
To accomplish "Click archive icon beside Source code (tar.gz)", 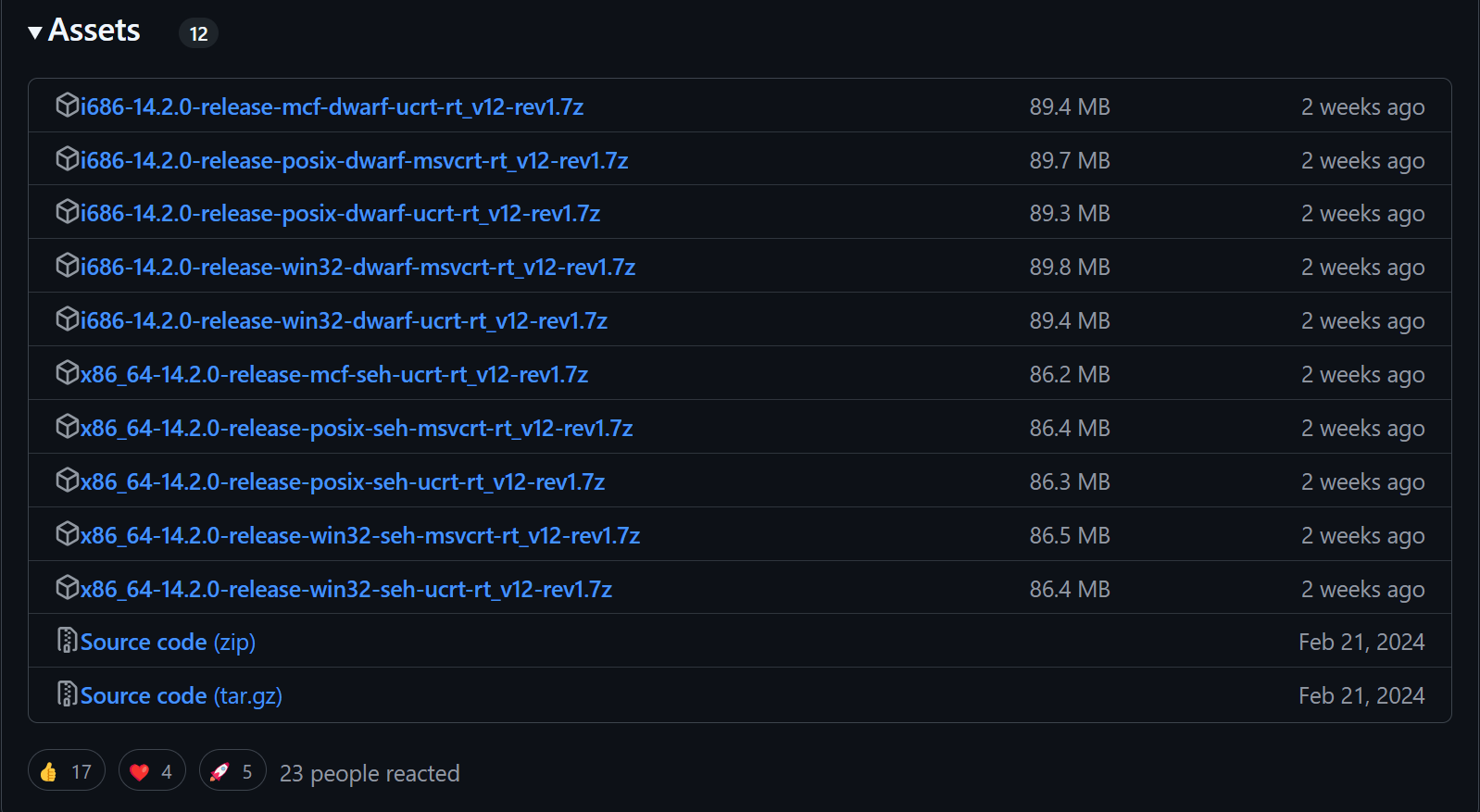I will click(x=67, y=694).
